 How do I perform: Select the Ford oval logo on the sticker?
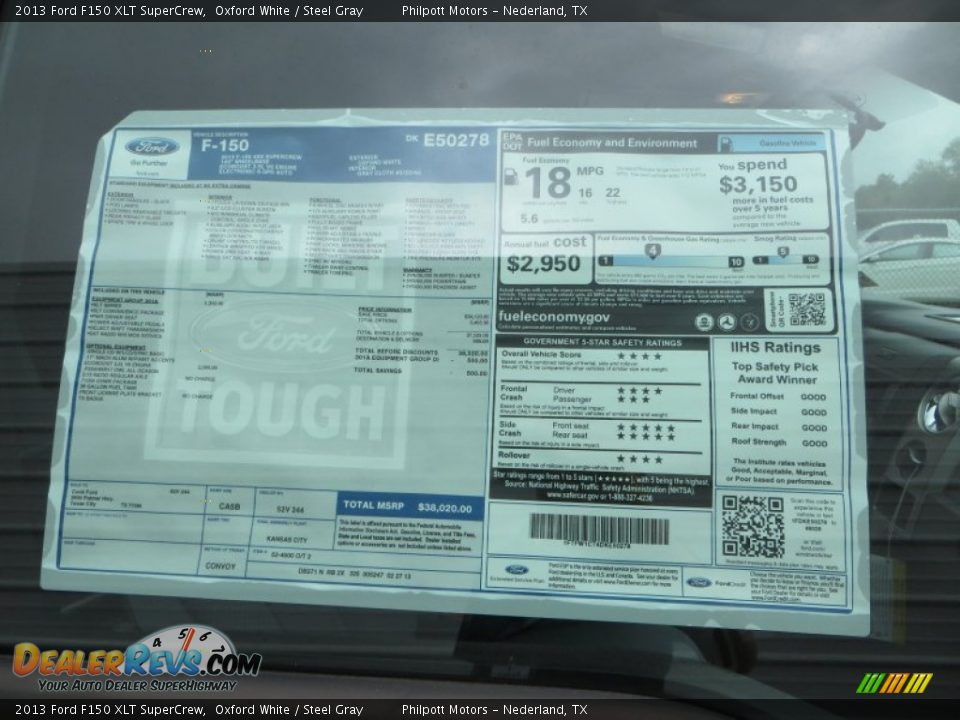click(x=150, y=145)
